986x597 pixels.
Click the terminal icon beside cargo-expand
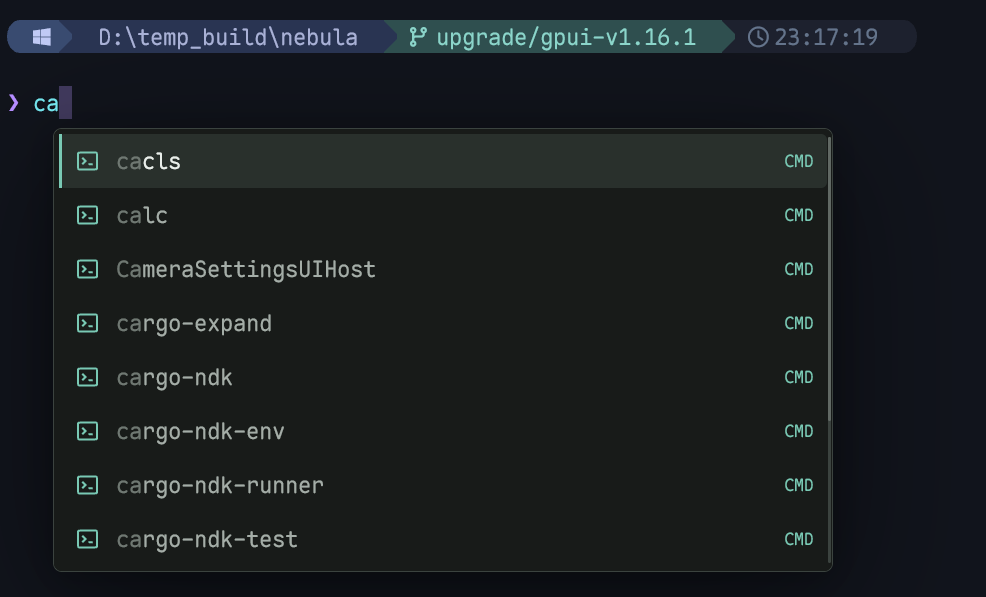tap(87, 324)
